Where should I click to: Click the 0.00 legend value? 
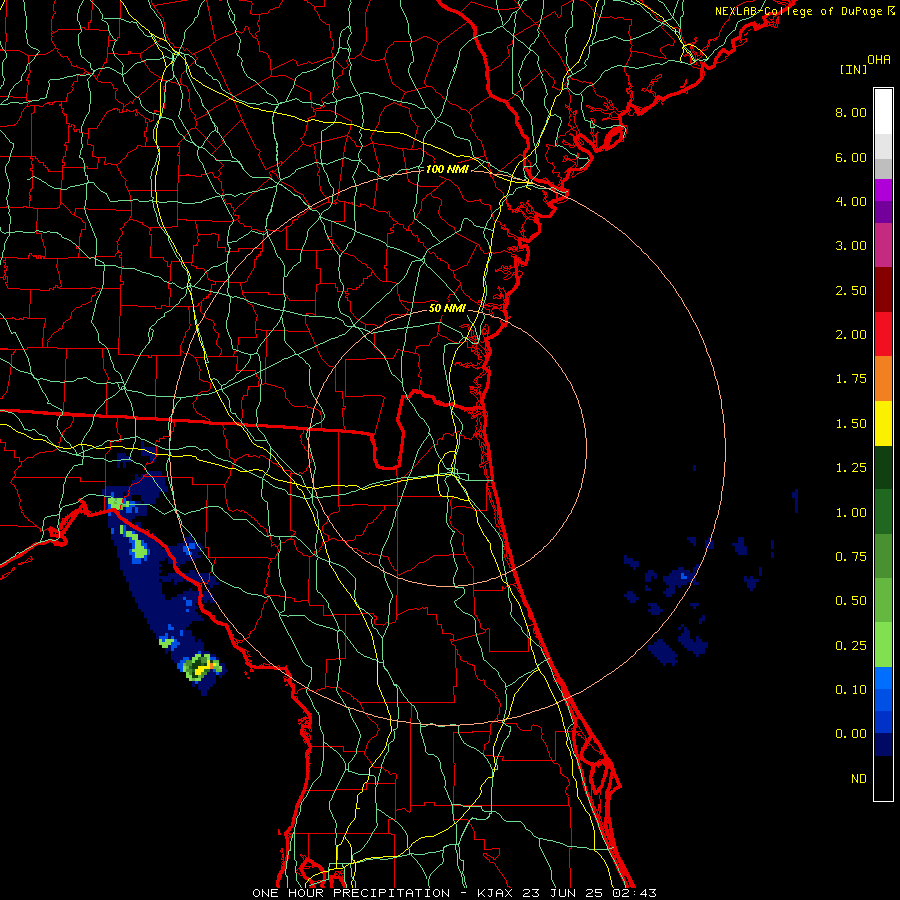(851, 734)
